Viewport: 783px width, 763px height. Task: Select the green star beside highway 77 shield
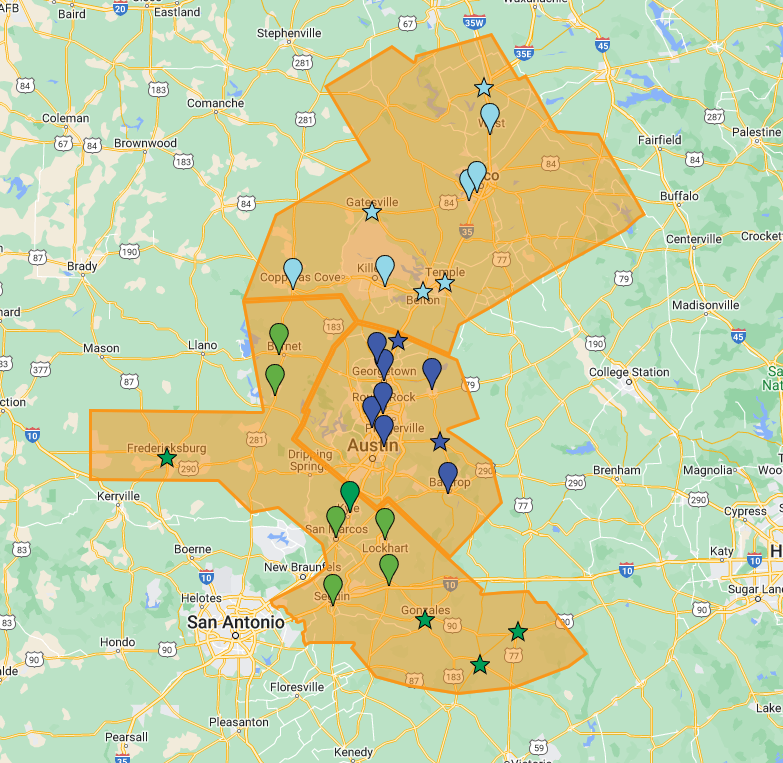518,632
